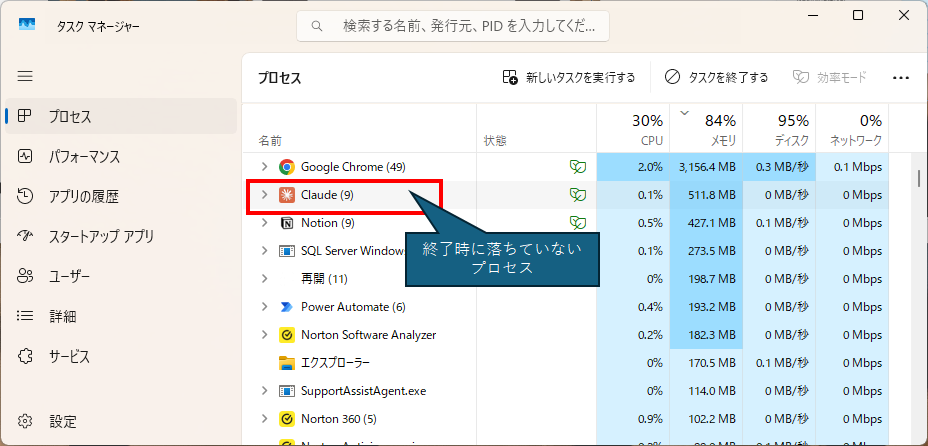Click 新しいタスクを実行する (Run new task)

point(569,77)
